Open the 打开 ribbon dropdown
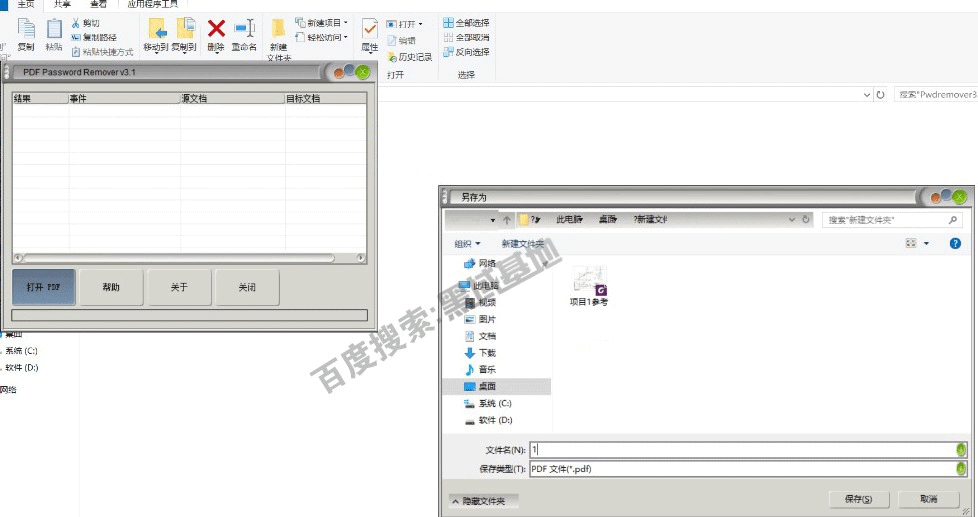Screen dimensions: 978x517 (404, 24)
